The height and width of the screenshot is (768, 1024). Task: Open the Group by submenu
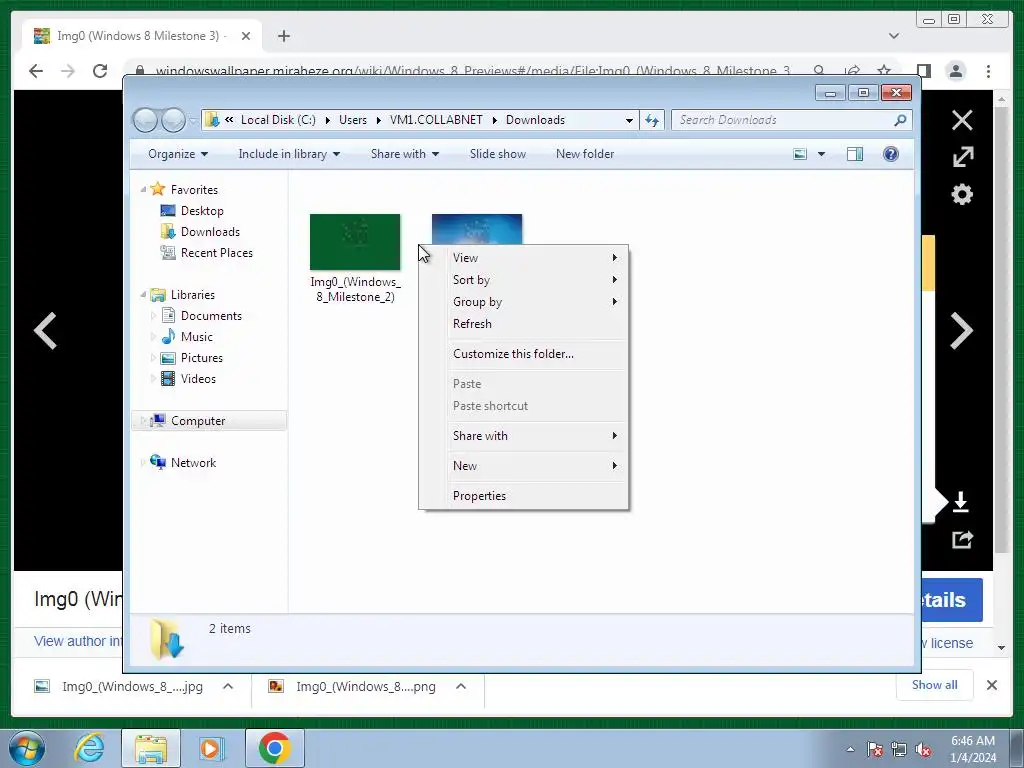pyautogui.click(x=535, y=302)
